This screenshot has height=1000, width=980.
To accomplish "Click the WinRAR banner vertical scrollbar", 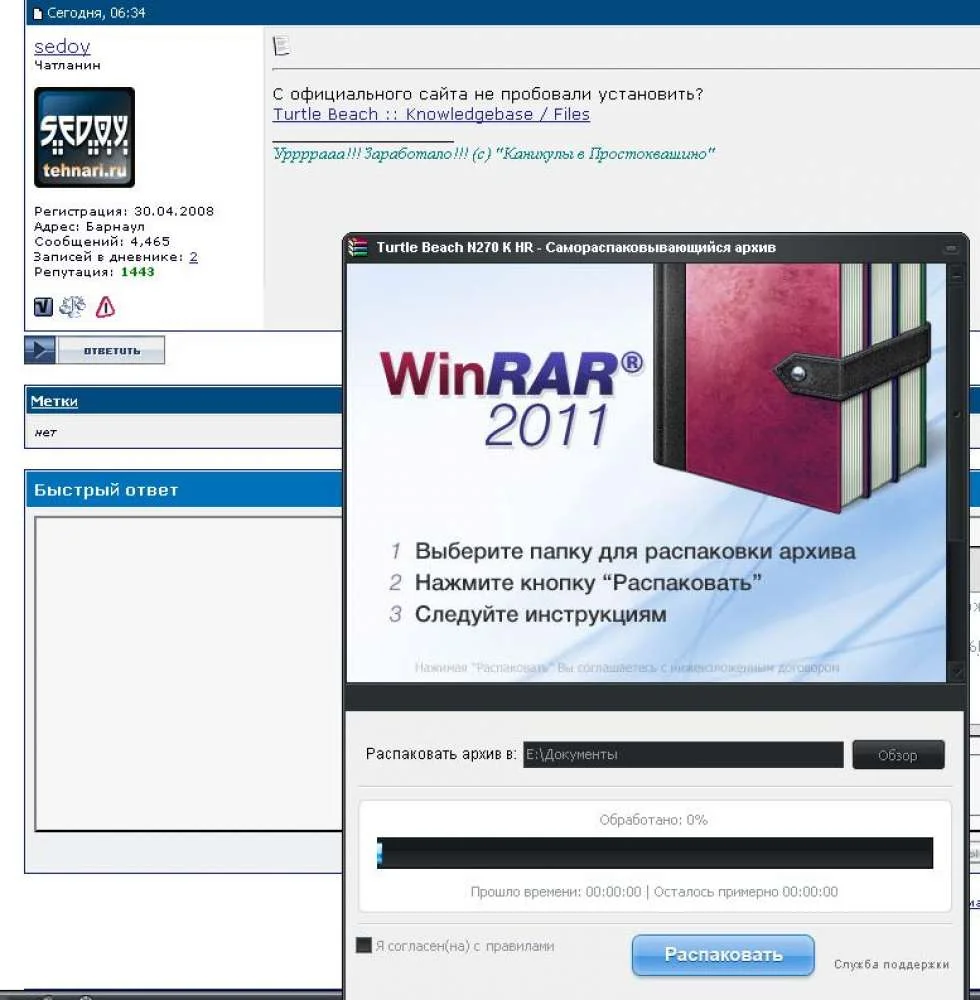I will click(x=956, y=472).
